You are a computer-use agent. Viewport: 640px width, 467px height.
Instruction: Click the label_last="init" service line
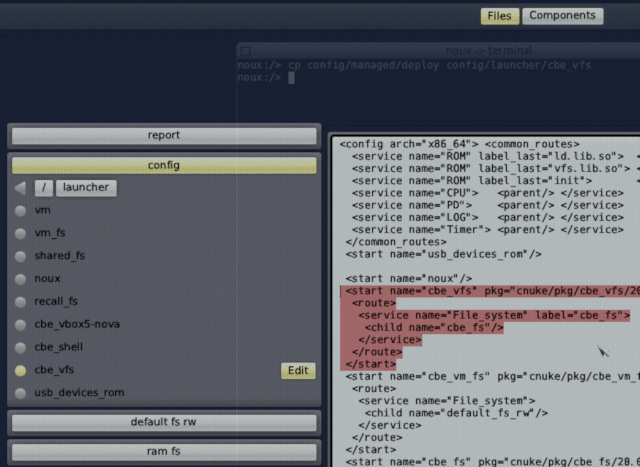(x=472, y=181)
